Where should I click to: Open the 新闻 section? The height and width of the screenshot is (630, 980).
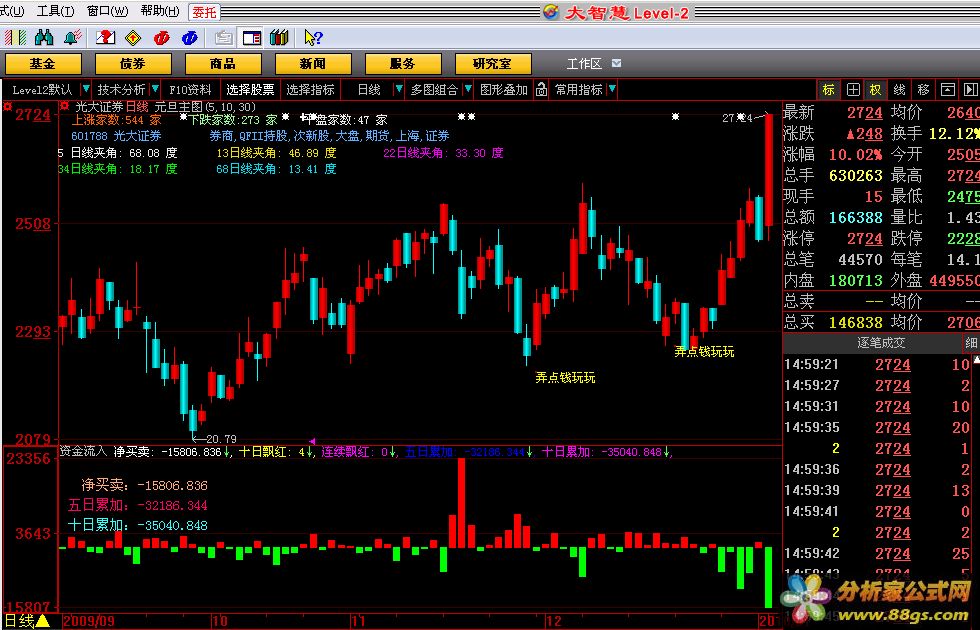pos(312,64)
